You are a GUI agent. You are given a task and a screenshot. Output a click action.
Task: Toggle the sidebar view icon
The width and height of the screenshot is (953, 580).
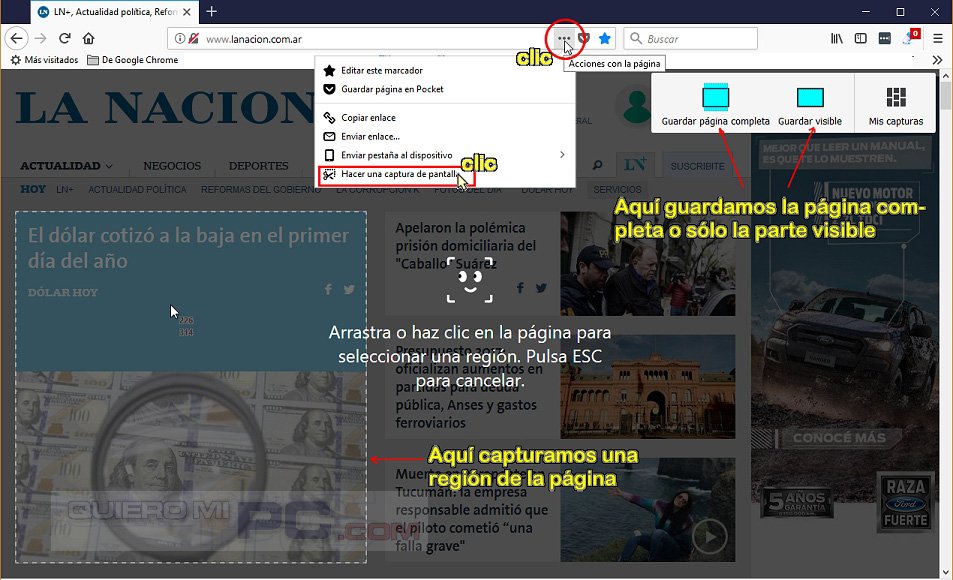pos(861,39)
